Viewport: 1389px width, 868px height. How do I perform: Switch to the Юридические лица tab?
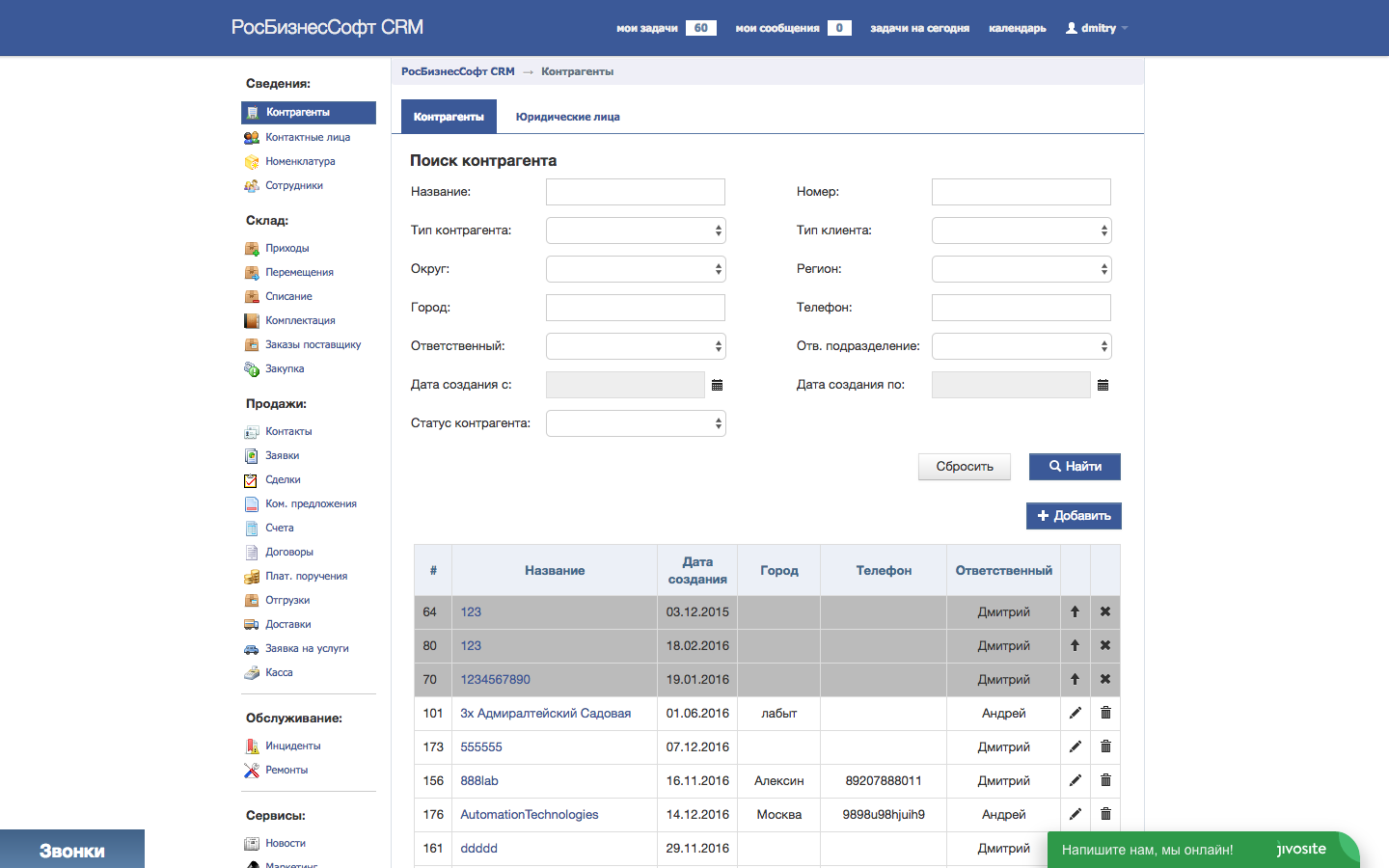(566, 116)
